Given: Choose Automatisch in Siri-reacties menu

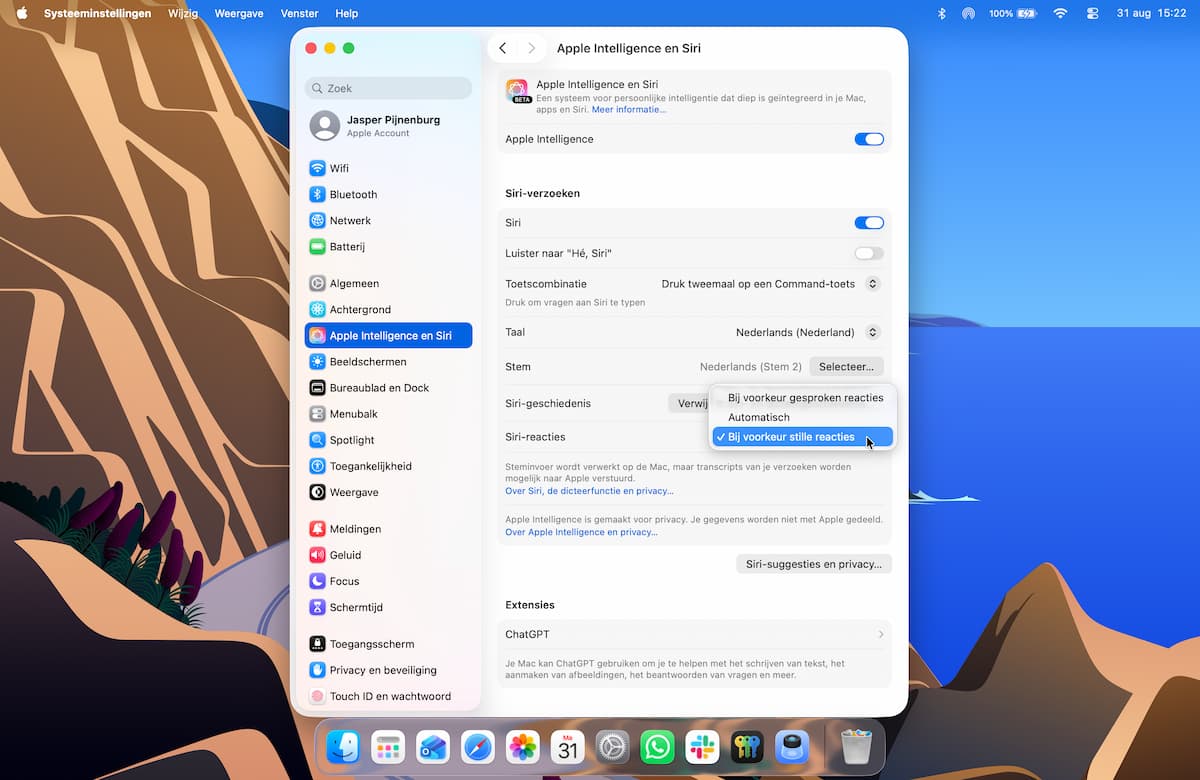Looking at the screenshot, I should (805, 417).
